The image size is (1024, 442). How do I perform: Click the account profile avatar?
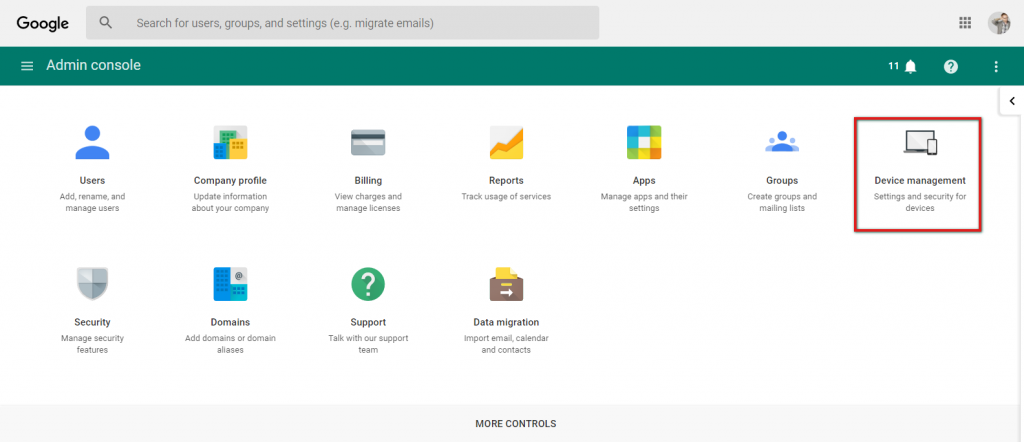coord(999,23)
